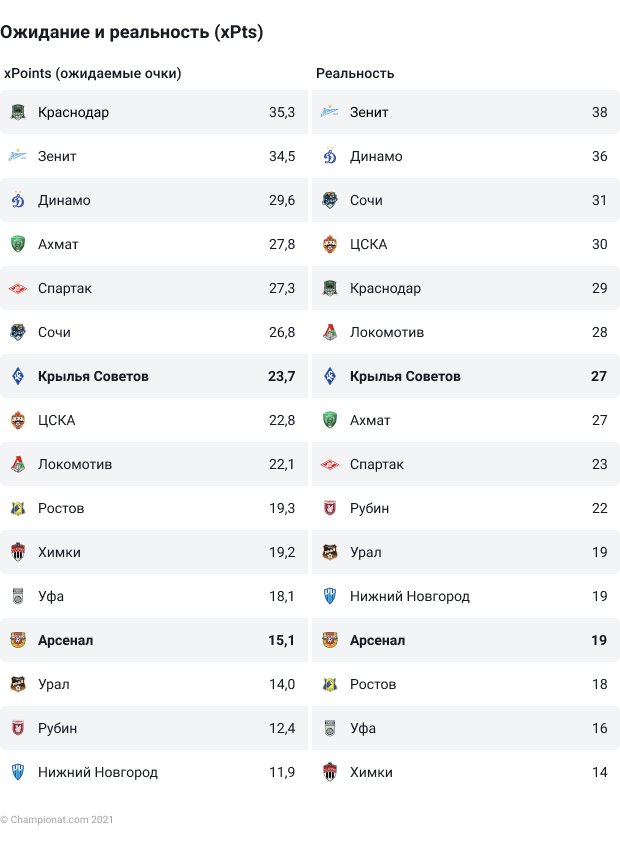The width and height of the screenshot is (620, 850).
Task: Click the Krasnodar logo in the xPoints column
Action: pyautogui.click(x=18, y=112)
